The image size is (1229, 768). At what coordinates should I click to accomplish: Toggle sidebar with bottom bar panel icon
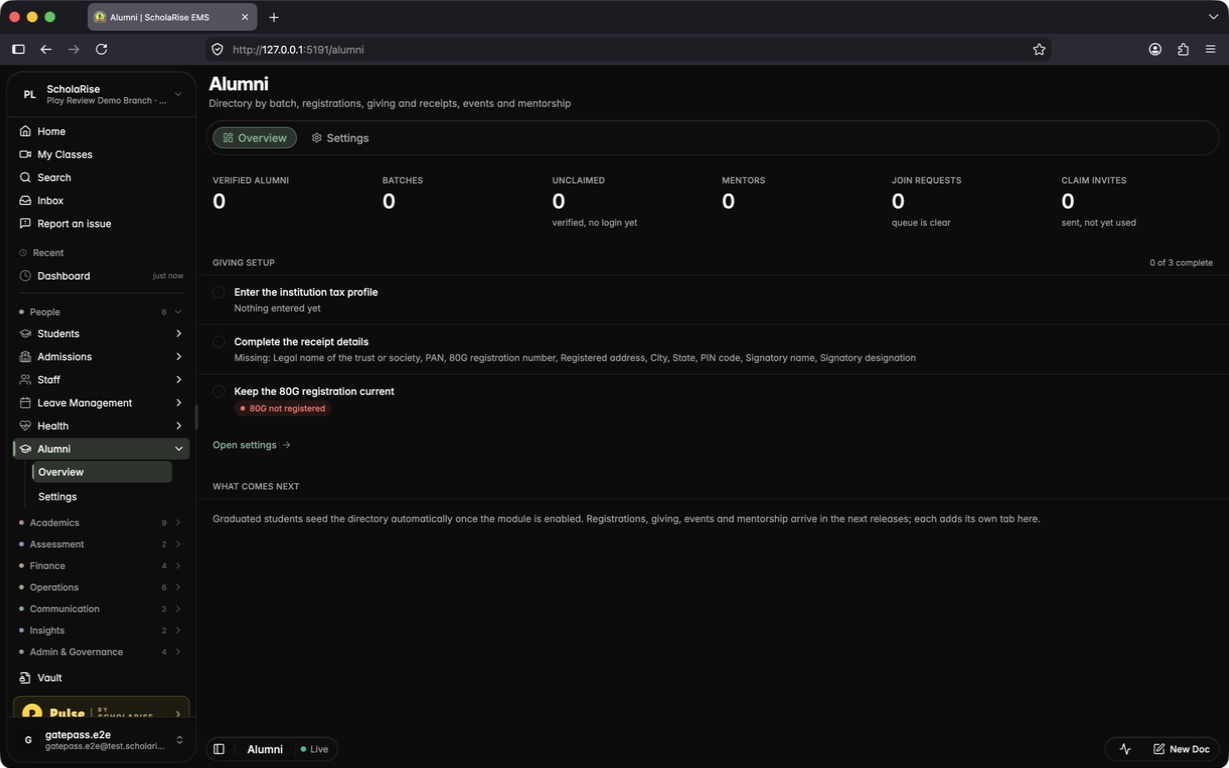(x=219, y=749)
